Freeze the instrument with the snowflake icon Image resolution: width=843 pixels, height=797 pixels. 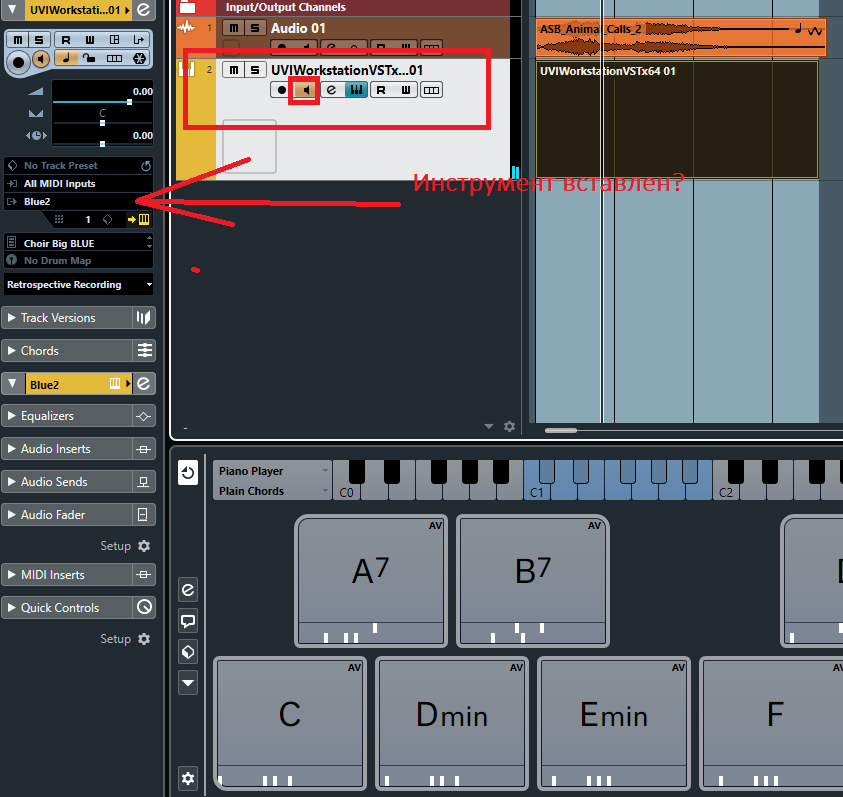(139, 58)
